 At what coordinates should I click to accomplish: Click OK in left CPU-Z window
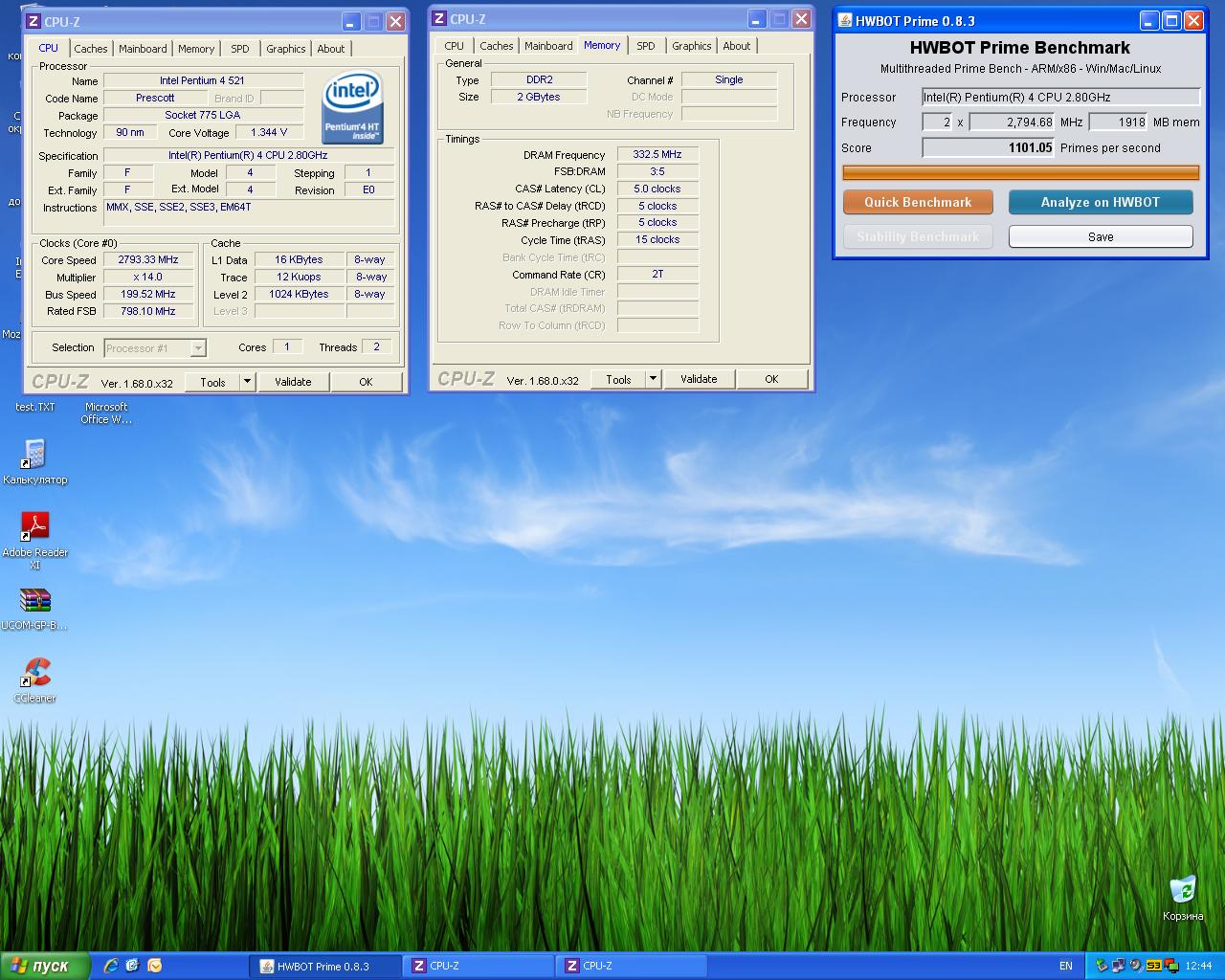click(x=366, y=382)
